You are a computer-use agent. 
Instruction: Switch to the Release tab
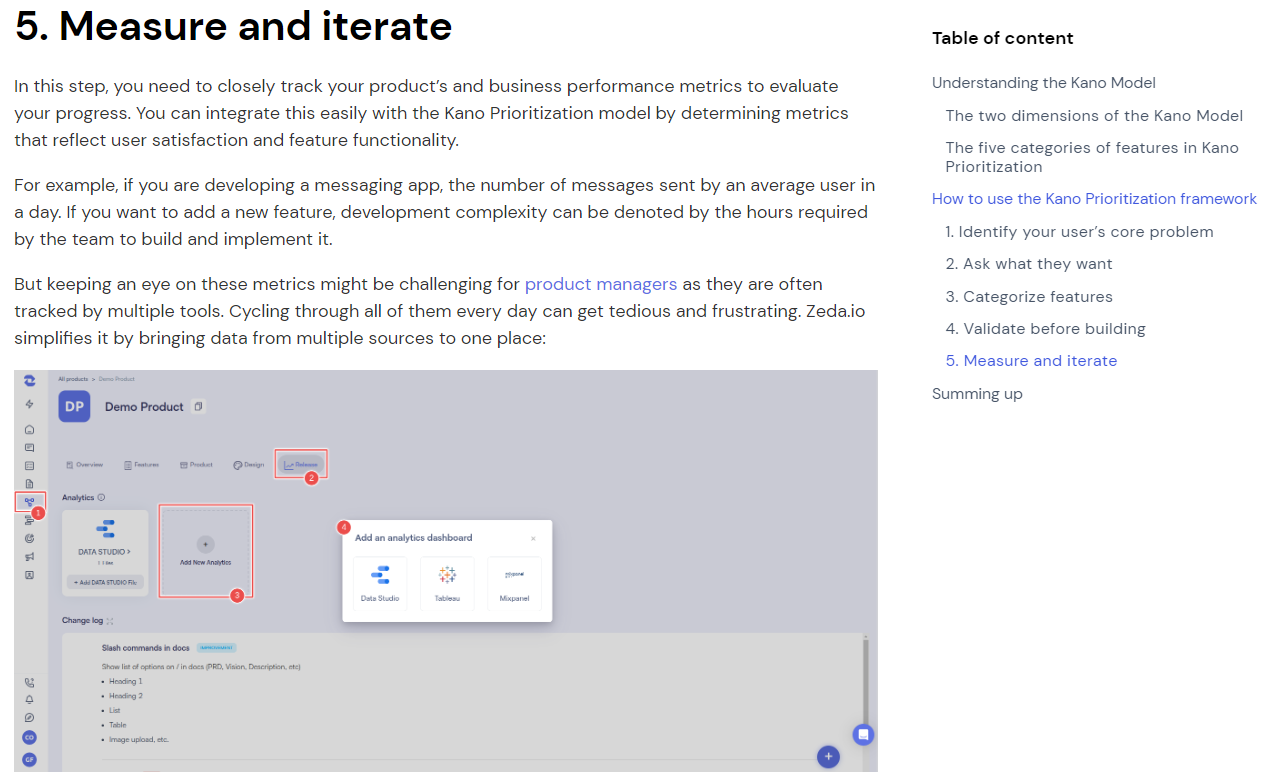301,465
